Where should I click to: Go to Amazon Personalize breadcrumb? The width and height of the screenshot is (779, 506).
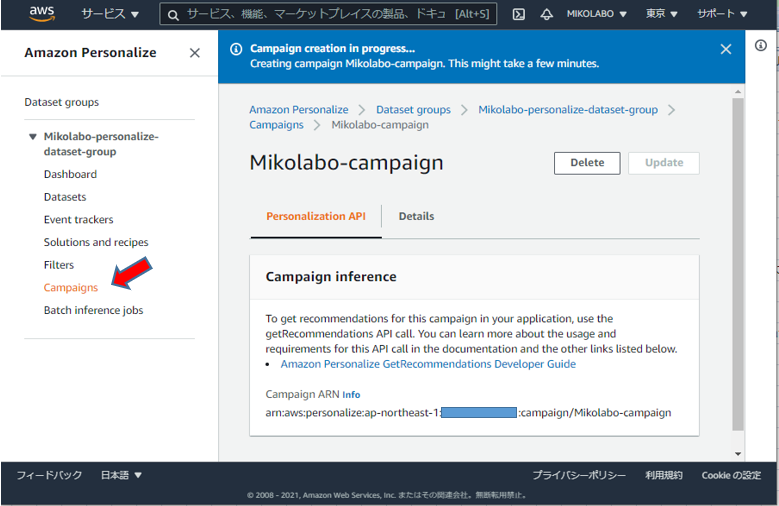point(299,109)
